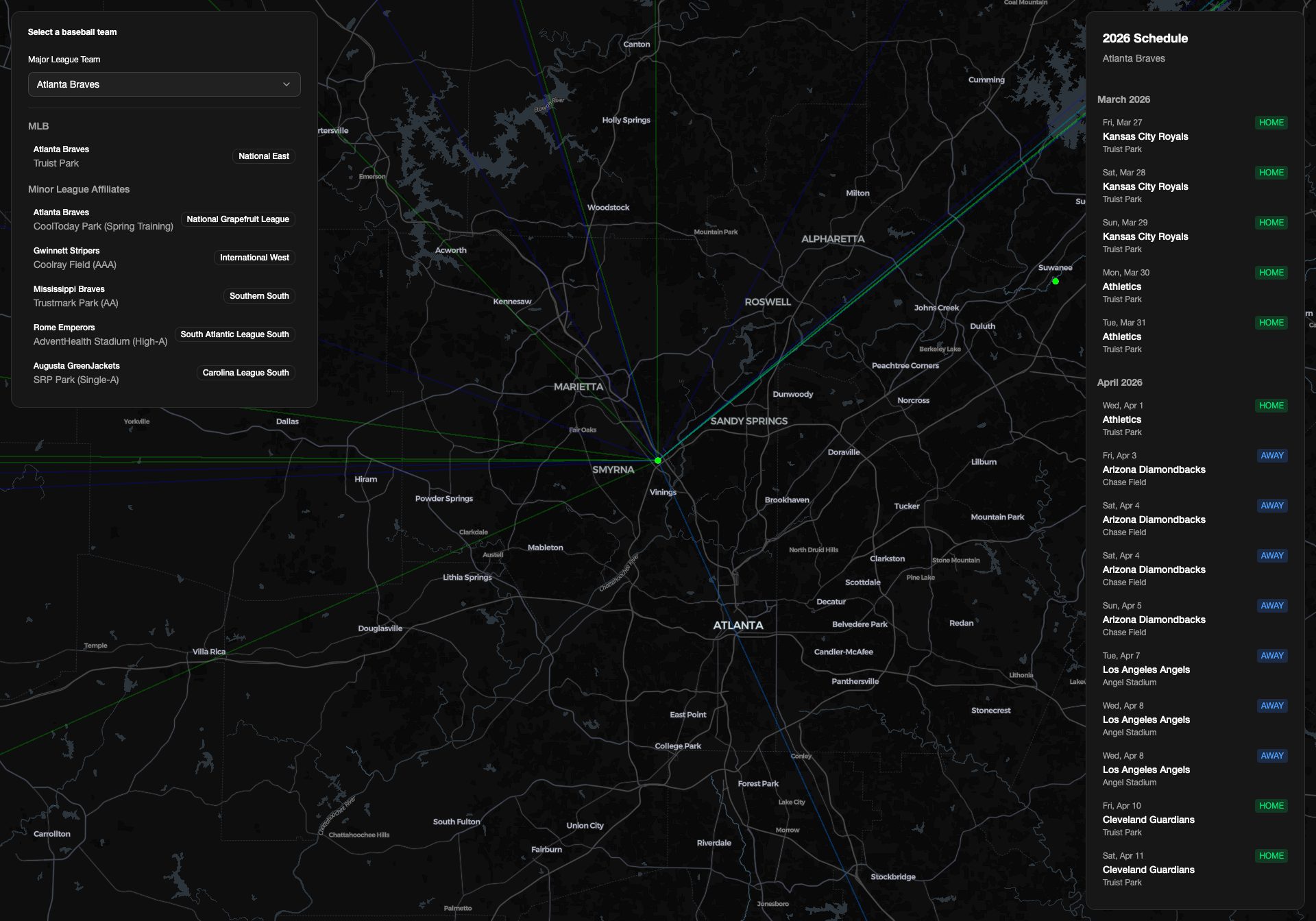The image size is (1316, 921).
Task: Open Sun, Mar 29 Kansas City Royals game
Action: [x=1195, y=236]
